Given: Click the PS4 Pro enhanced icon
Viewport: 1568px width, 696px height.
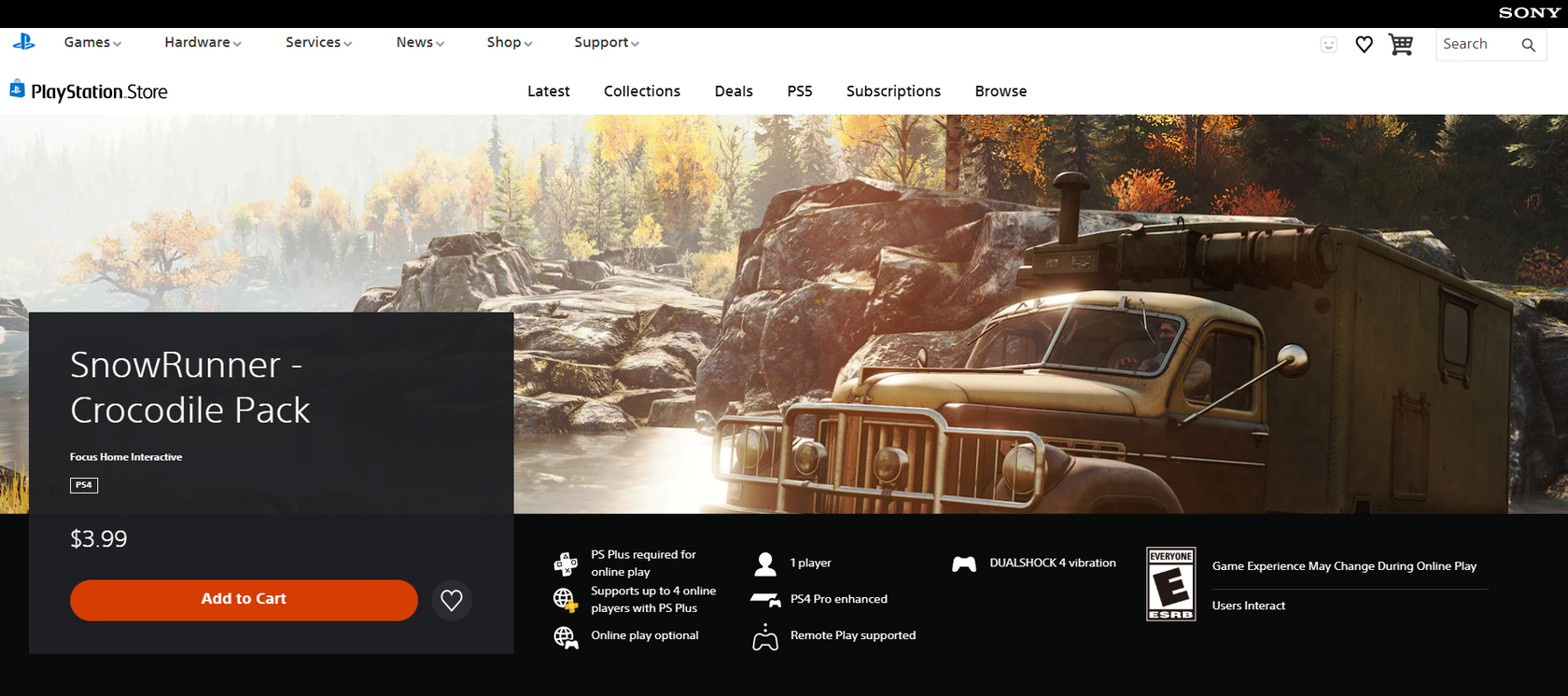Looking at the screenshot, I should tap(765, 600).
